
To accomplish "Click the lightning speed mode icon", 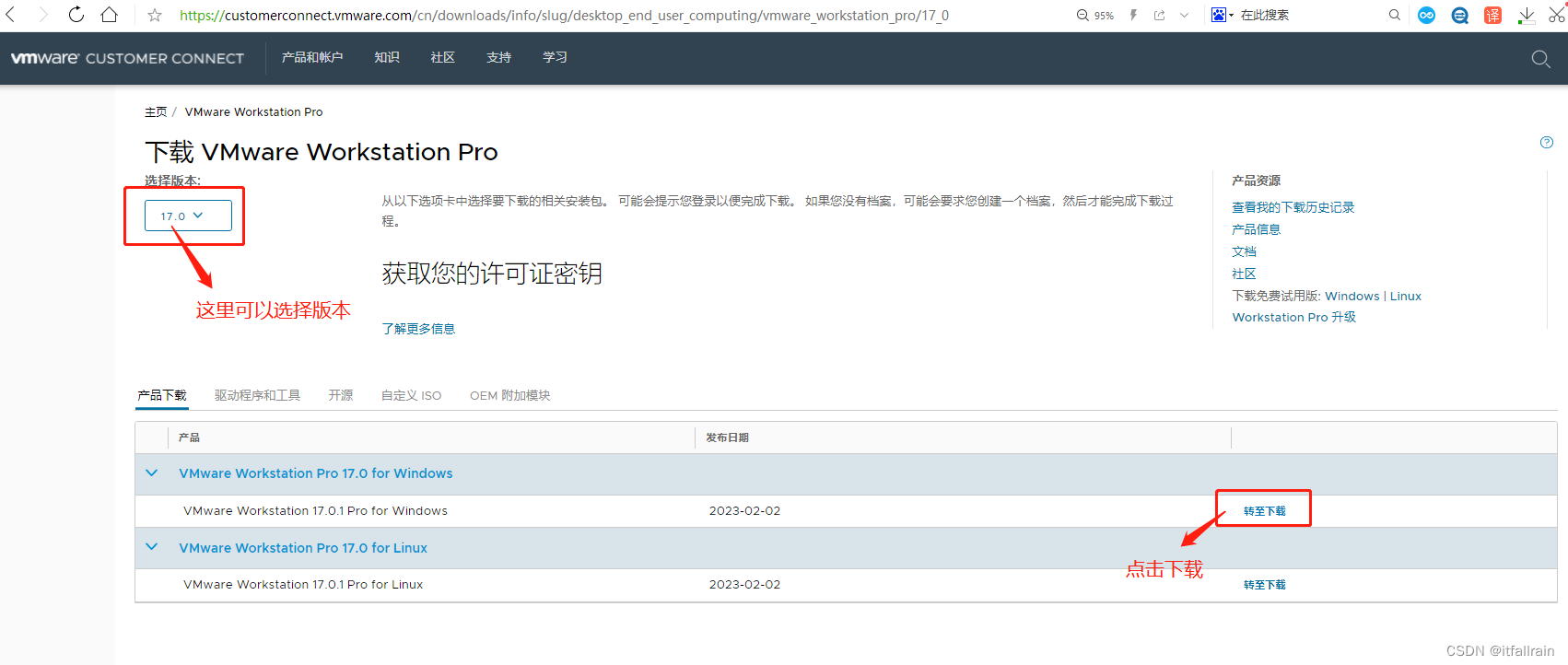I will (x=1133, y=15).
